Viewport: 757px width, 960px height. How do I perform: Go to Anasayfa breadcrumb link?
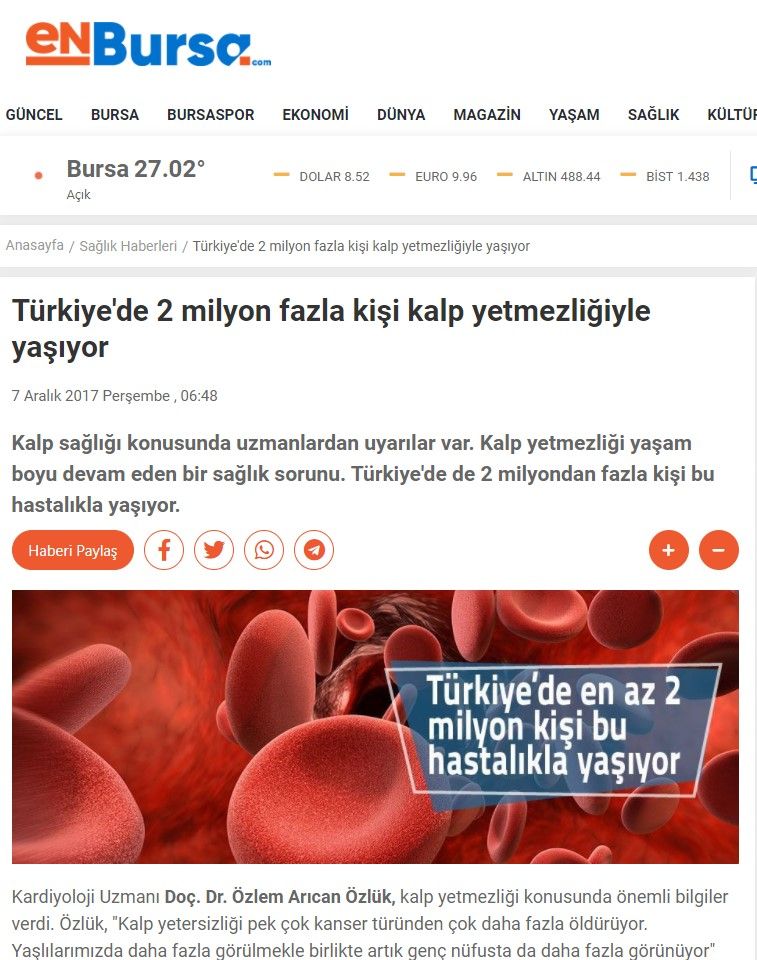[35, 246]
